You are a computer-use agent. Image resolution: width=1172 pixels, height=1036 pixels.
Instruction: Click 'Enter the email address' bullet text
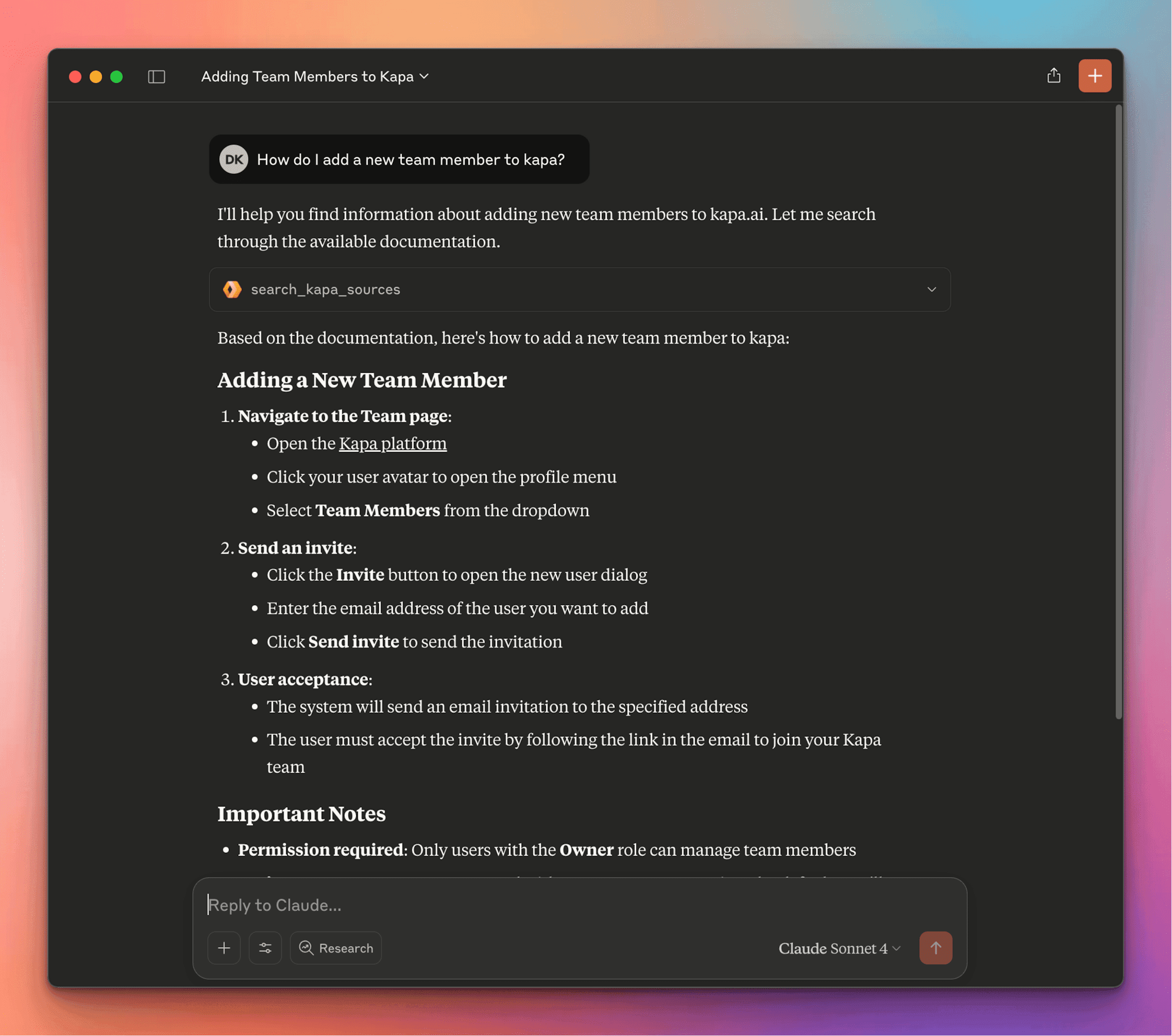point(457,608)
